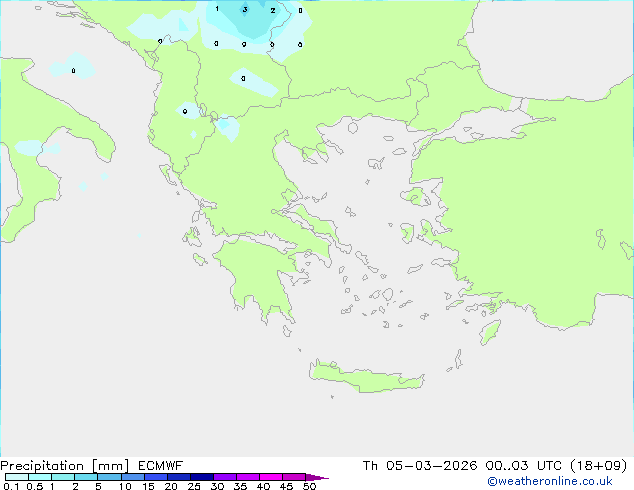634x490 pixels.
Task: Click the '2' precipitation value near the map top
Action: click(x=273, y=11)
